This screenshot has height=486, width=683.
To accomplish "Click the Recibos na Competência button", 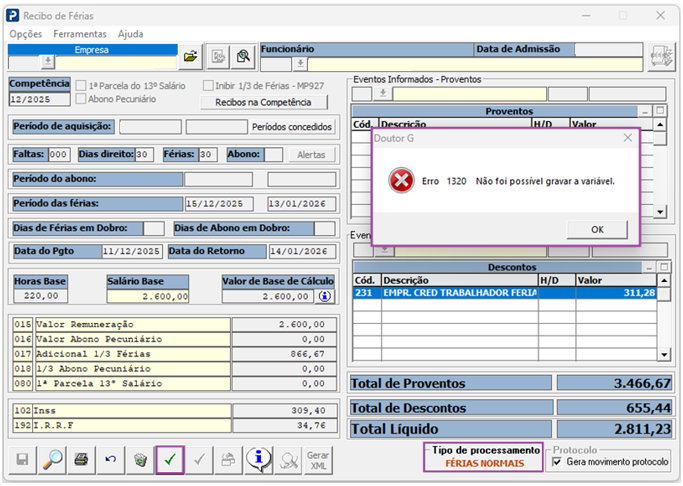I will pyautogui.click(x=264, y=102).
